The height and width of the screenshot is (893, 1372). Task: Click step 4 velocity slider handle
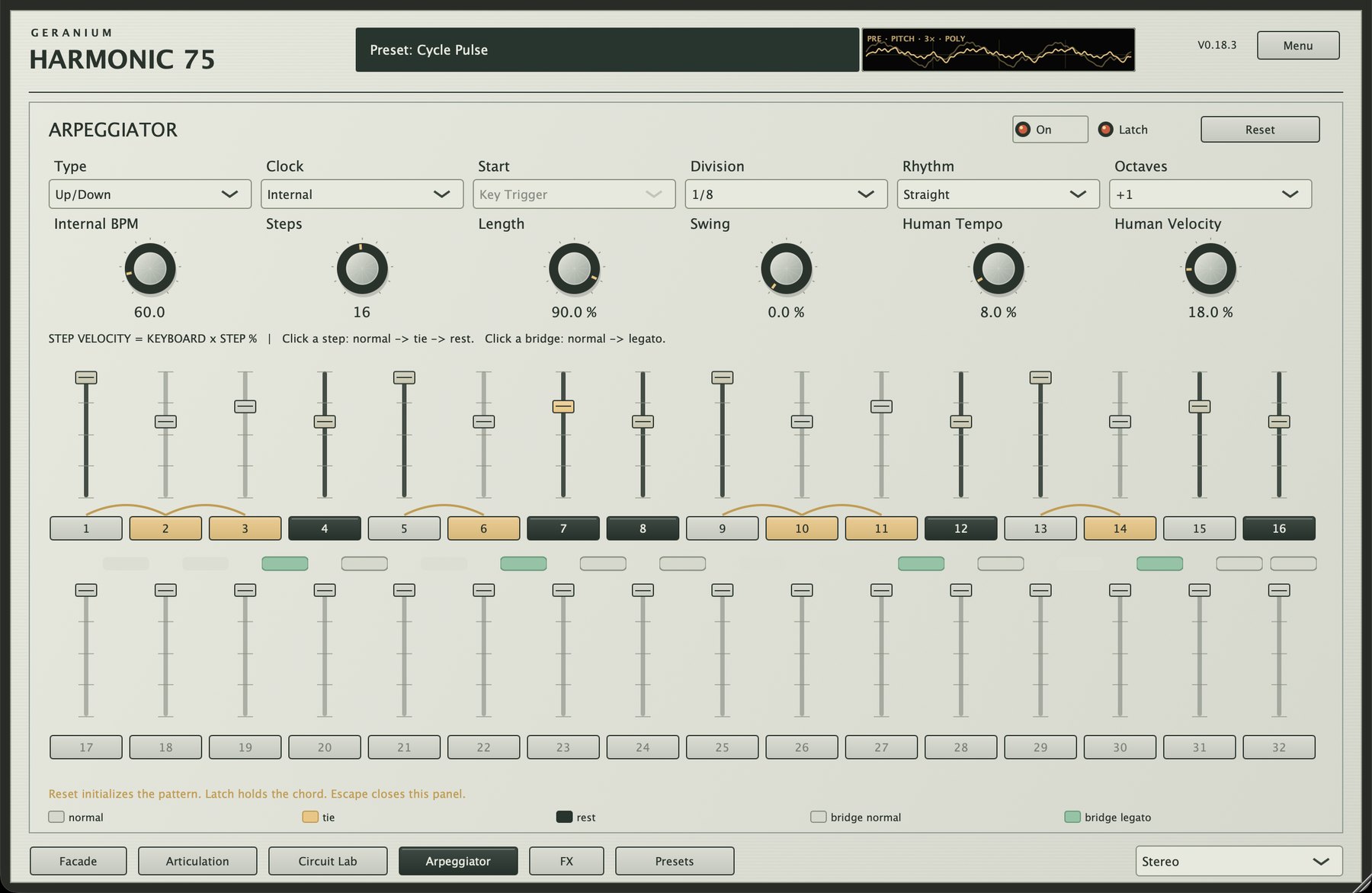tap(325, 422)
